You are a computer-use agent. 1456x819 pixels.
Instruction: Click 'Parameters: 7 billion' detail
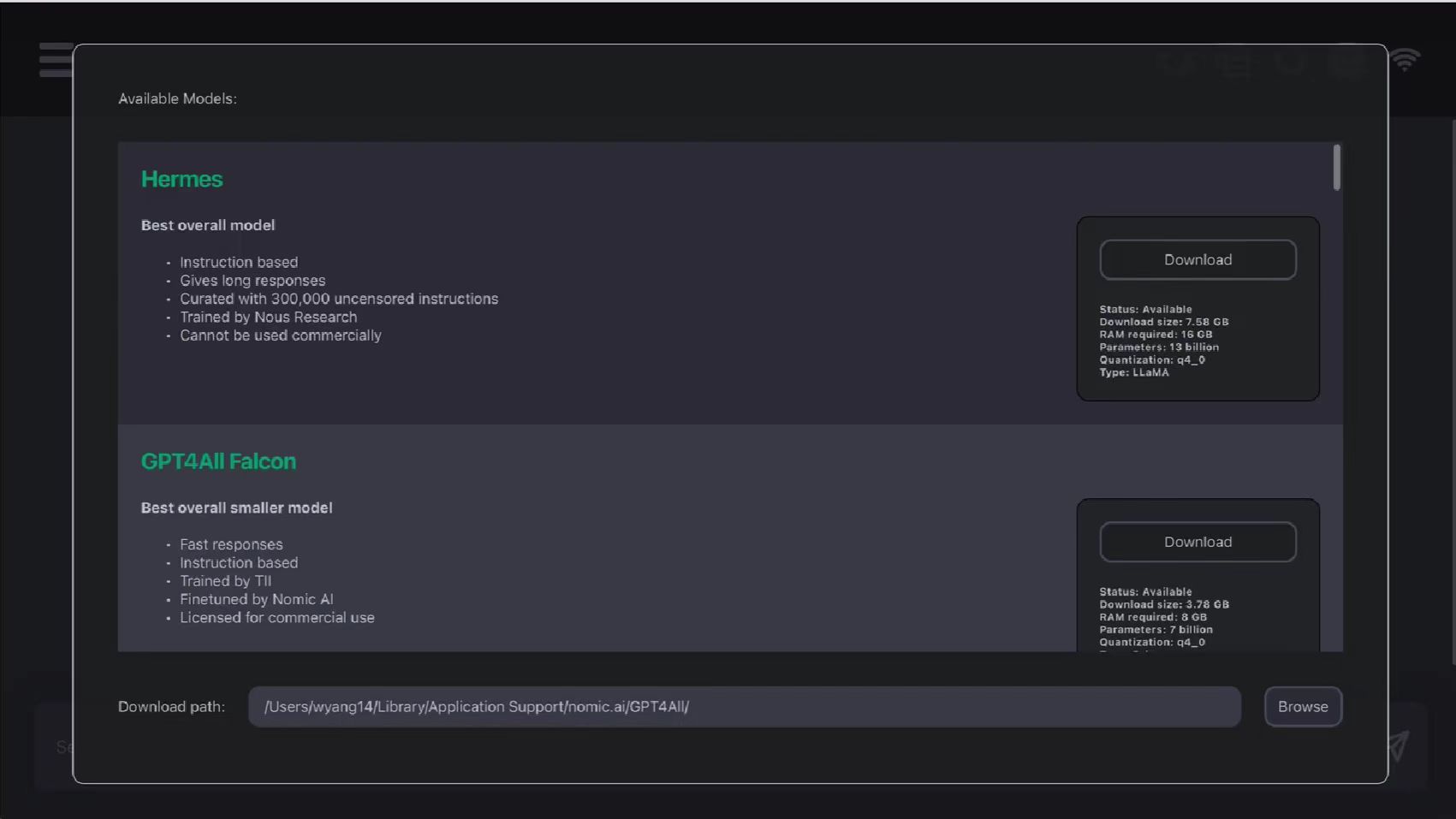(x=1156, y=630)
